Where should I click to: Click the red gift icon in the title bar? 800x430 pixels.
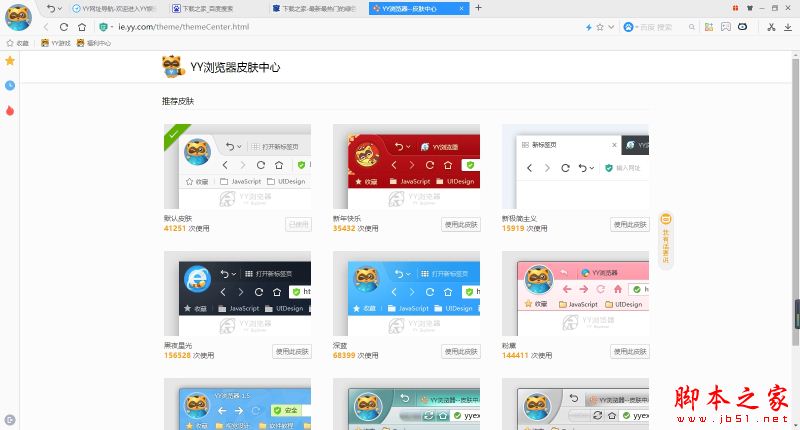point(735,8)
